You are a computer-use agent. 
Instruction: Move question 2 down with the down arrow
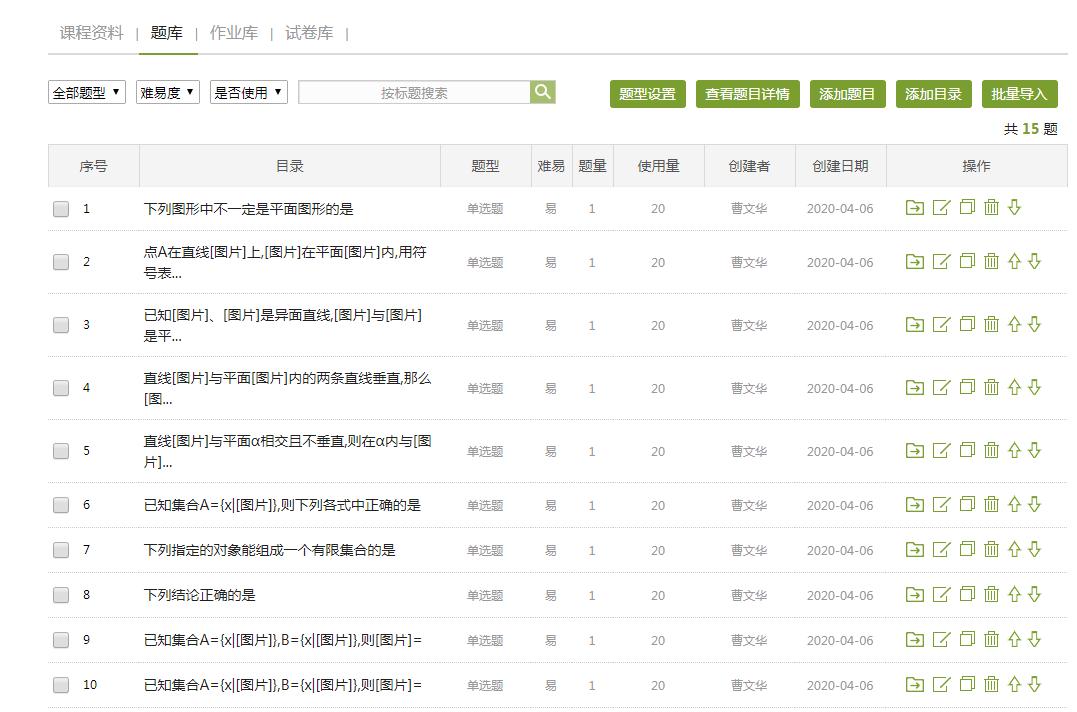pyautogui.click(x=1035, y=262)
